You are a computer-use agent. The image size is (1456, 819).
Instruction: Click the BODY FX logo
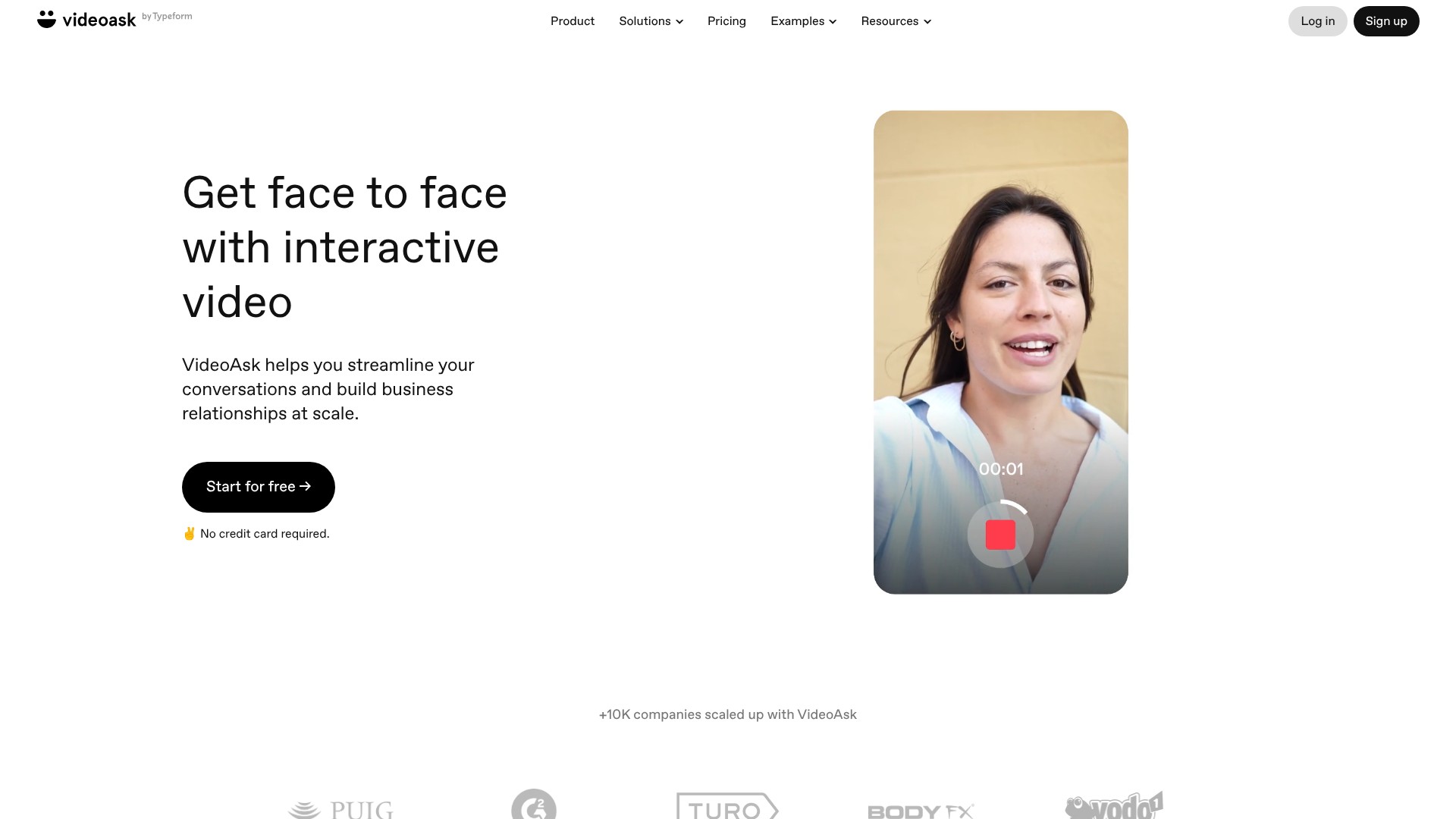[x=921, y=811]
